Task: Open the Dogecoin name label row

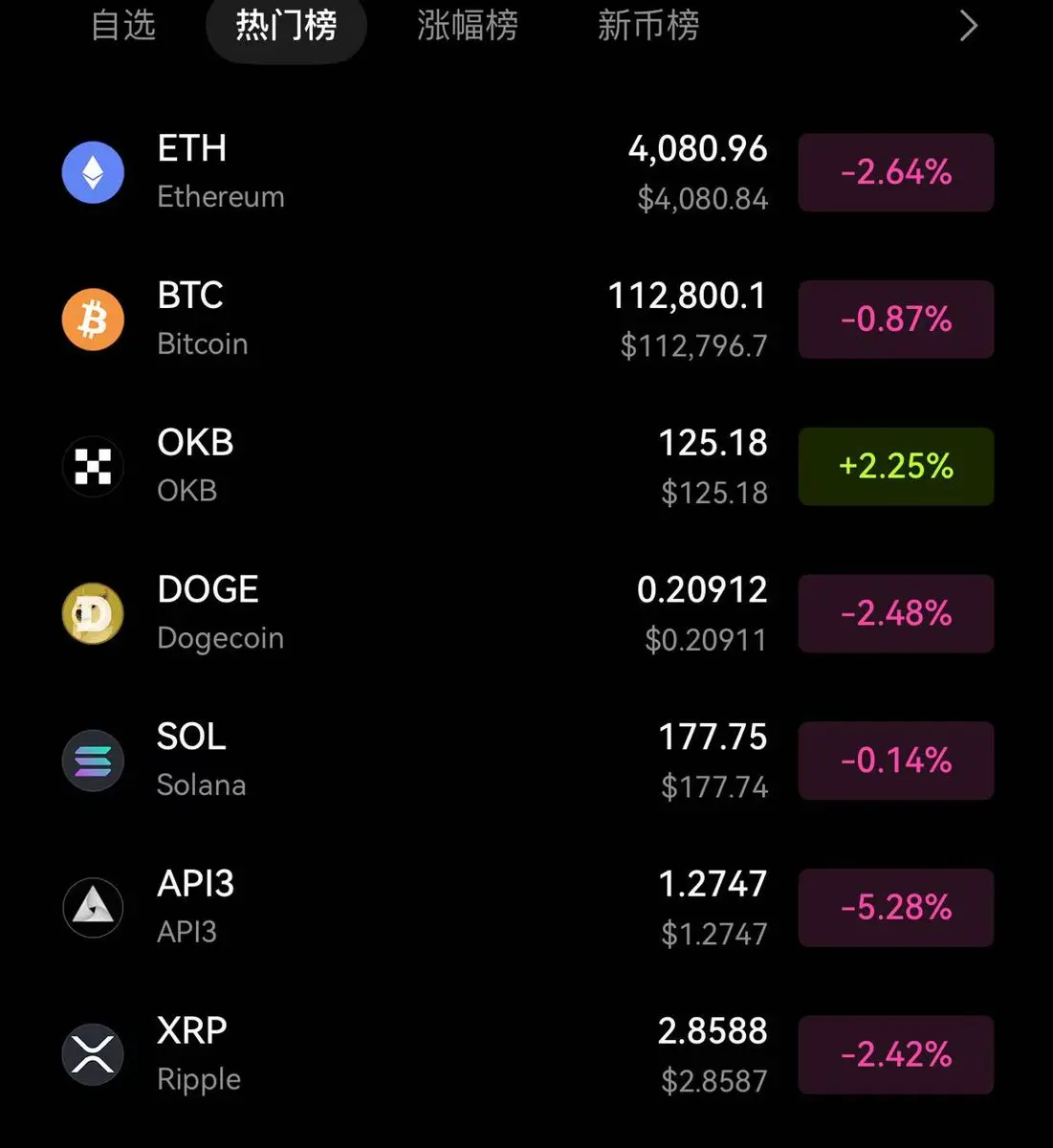Action: 220,638
